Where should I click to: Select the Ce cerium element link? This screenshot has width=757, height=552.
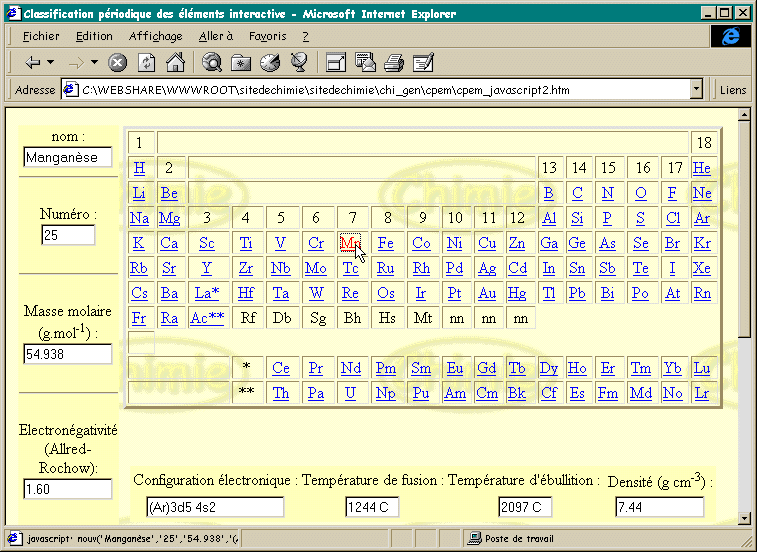280,368
